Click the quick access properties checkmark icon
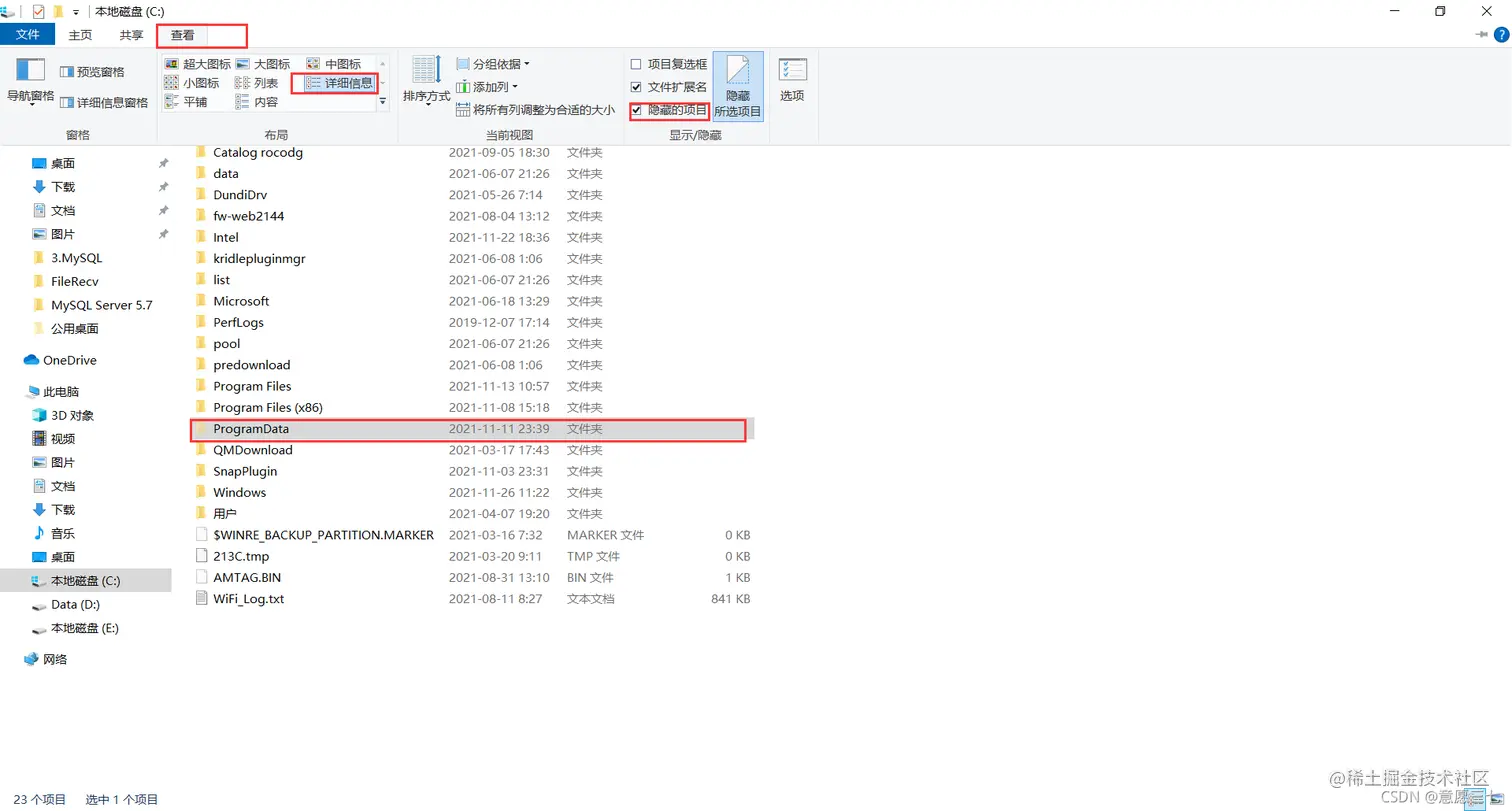This screenshot has height=811, width=1512. (38, 11)
